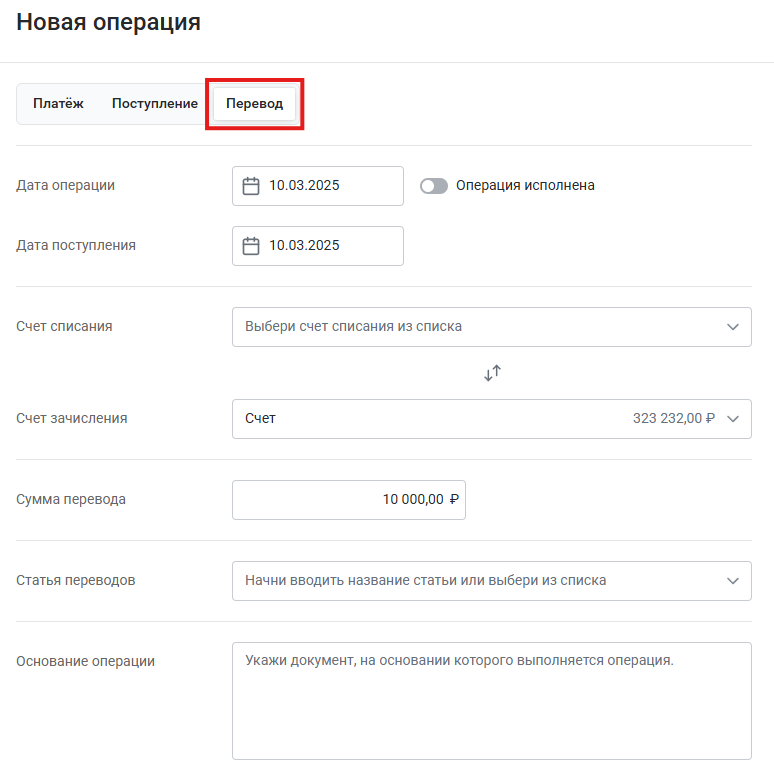The width and height of the screenshot is (774, 781).
Task: Swap accounts using the up-down arrows icon
Action: click(x=492, y=373)
